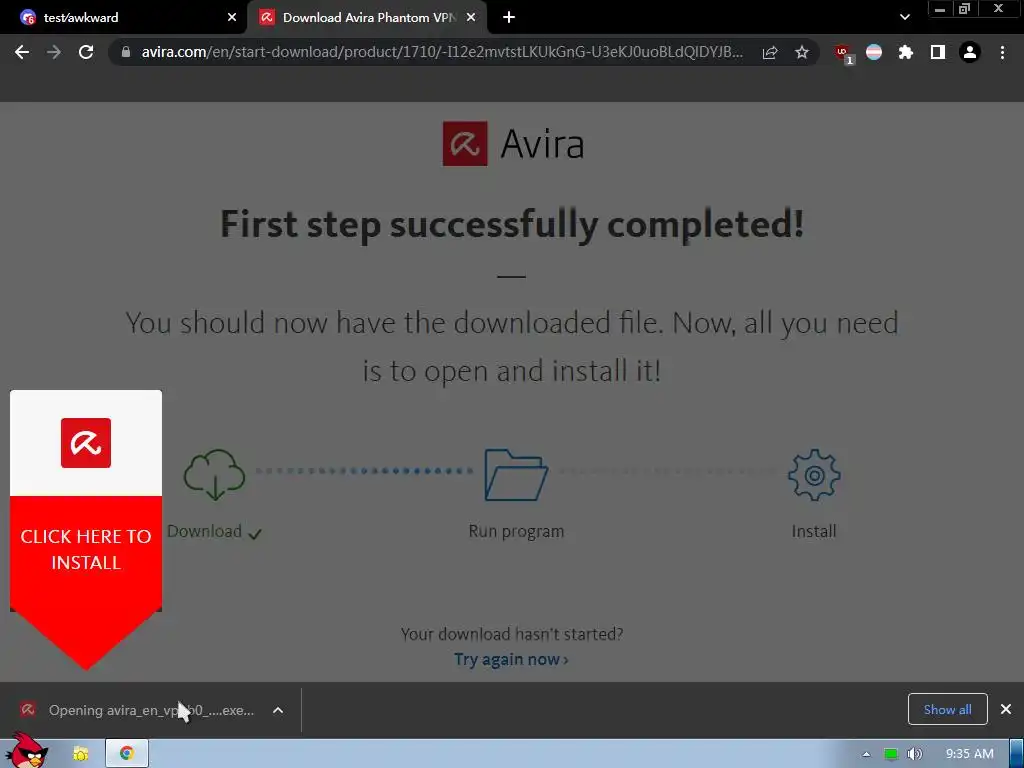The image size is (1024, 768).
Task: Click the 9:35 AM clock
Action: (970, 754)
